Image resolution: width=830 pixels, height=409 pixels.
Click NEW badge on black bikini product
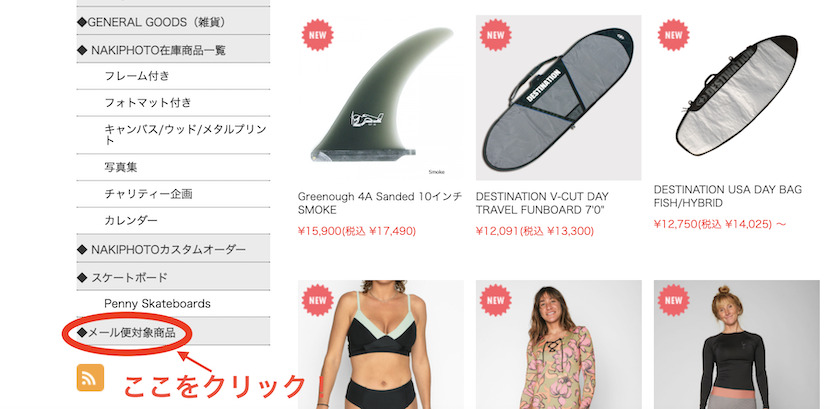click(x=318, y=300)
